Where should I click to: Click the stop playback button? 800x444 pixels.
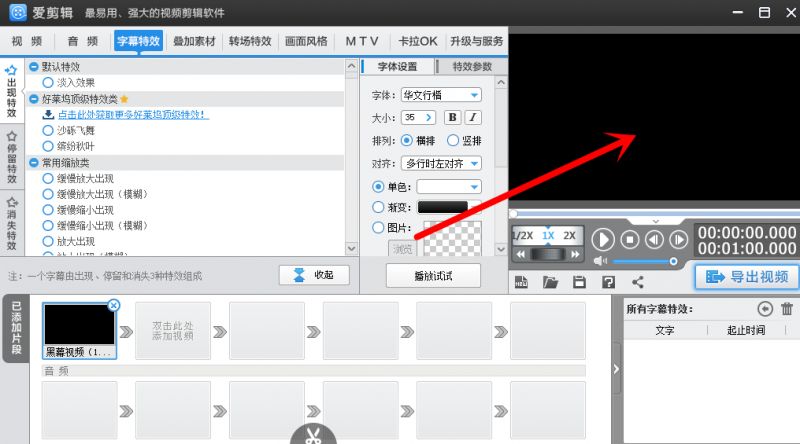coord(630,239)
